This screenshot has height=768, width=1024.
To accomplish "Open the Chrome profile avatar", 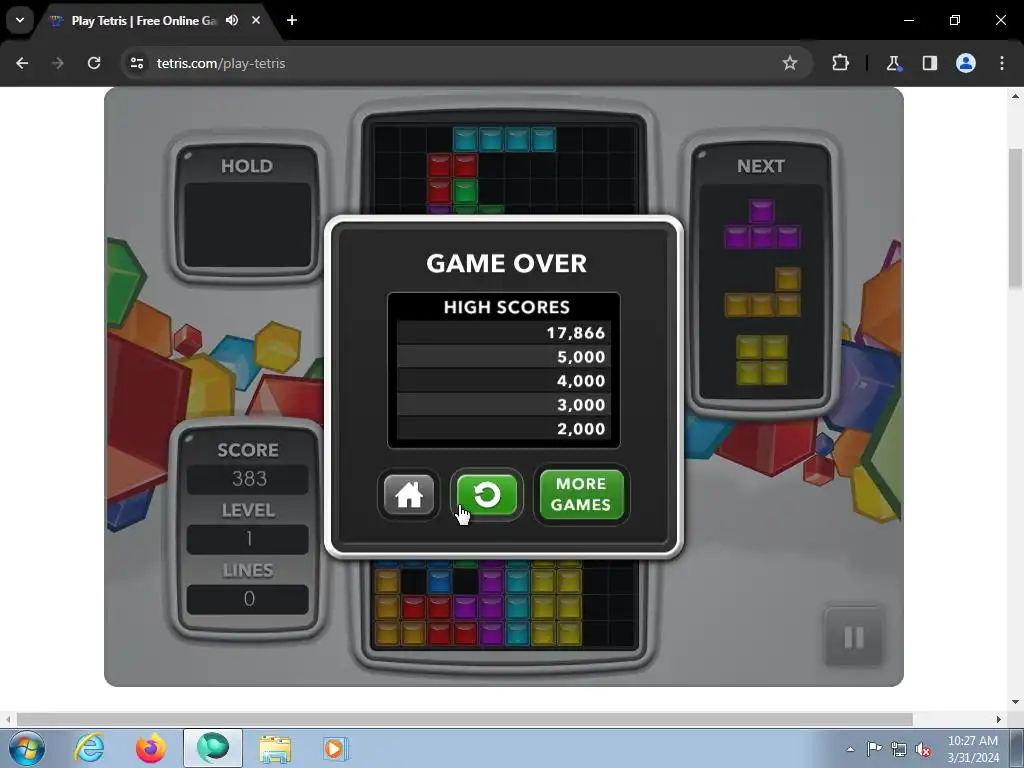I will click(x=966, y=63).
